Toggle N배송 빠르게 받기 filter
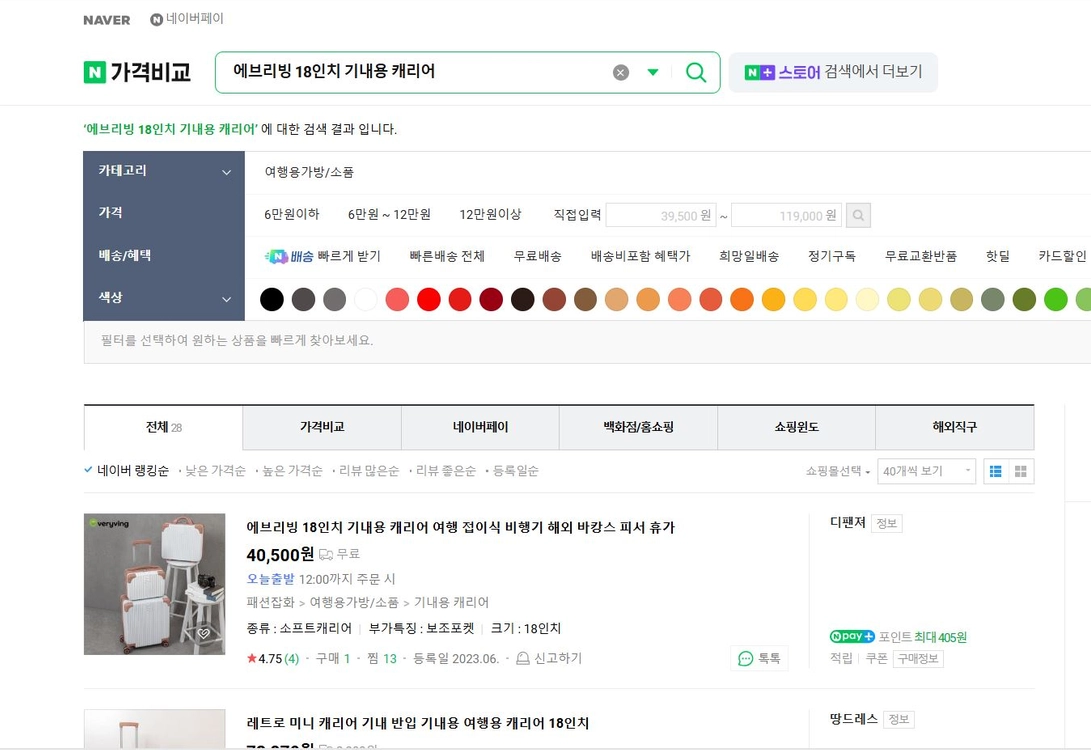 pyautogui.click(x=323, y=256)
